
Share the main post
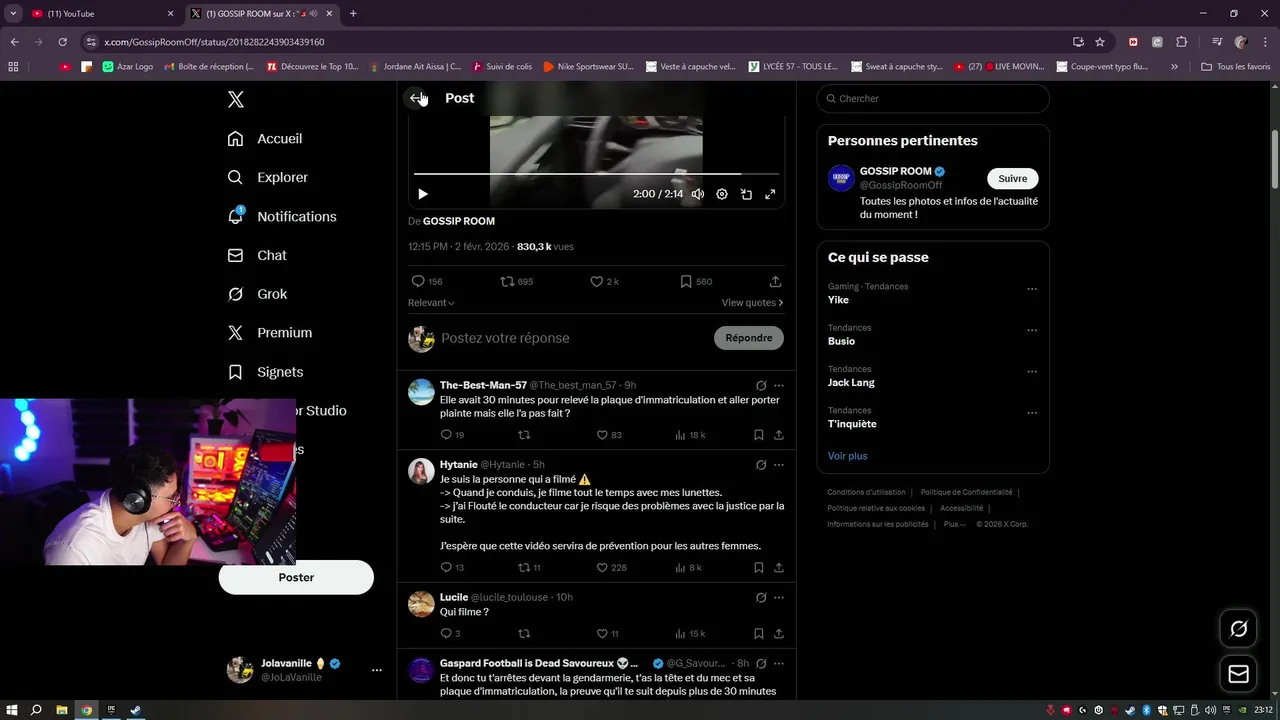pos(775,282)
